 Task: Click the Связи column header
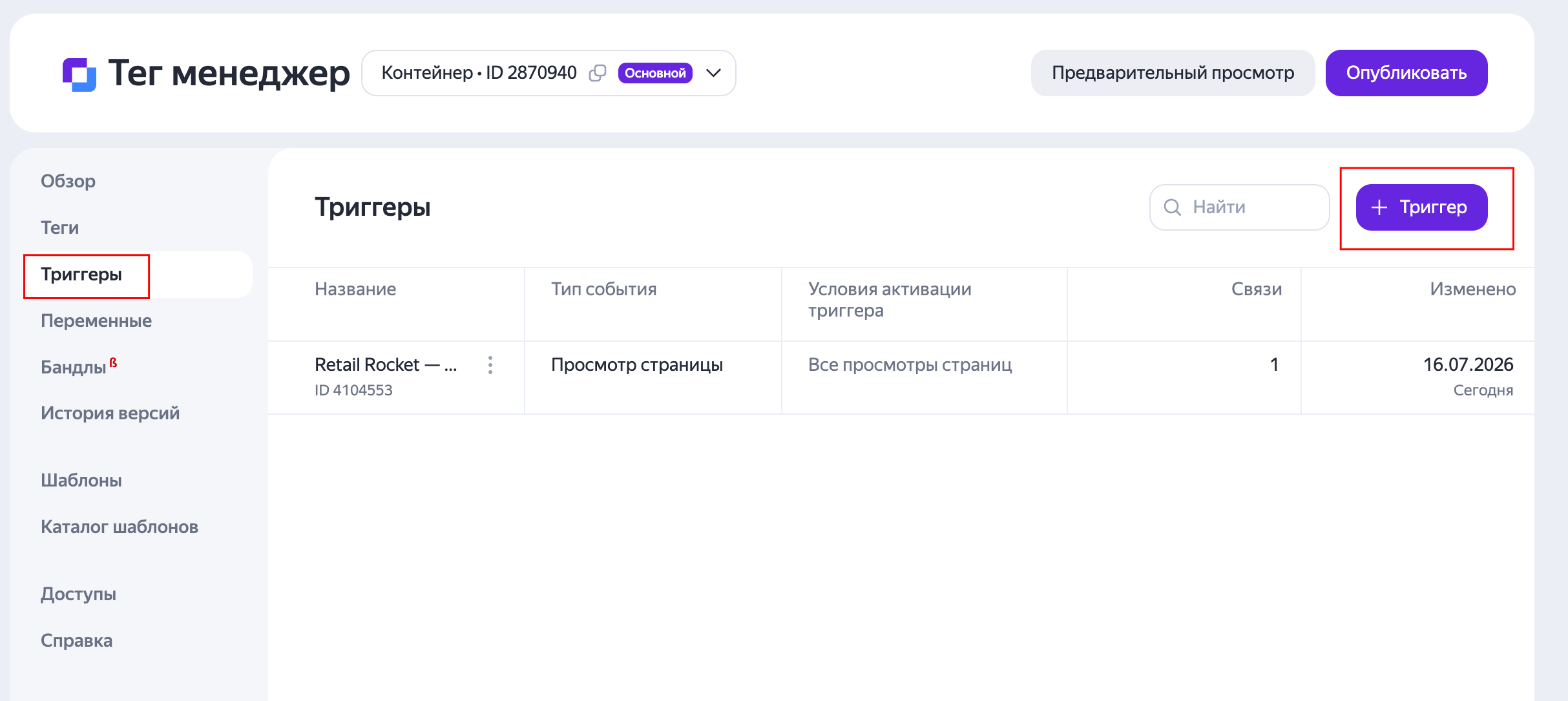[1256, 289]
